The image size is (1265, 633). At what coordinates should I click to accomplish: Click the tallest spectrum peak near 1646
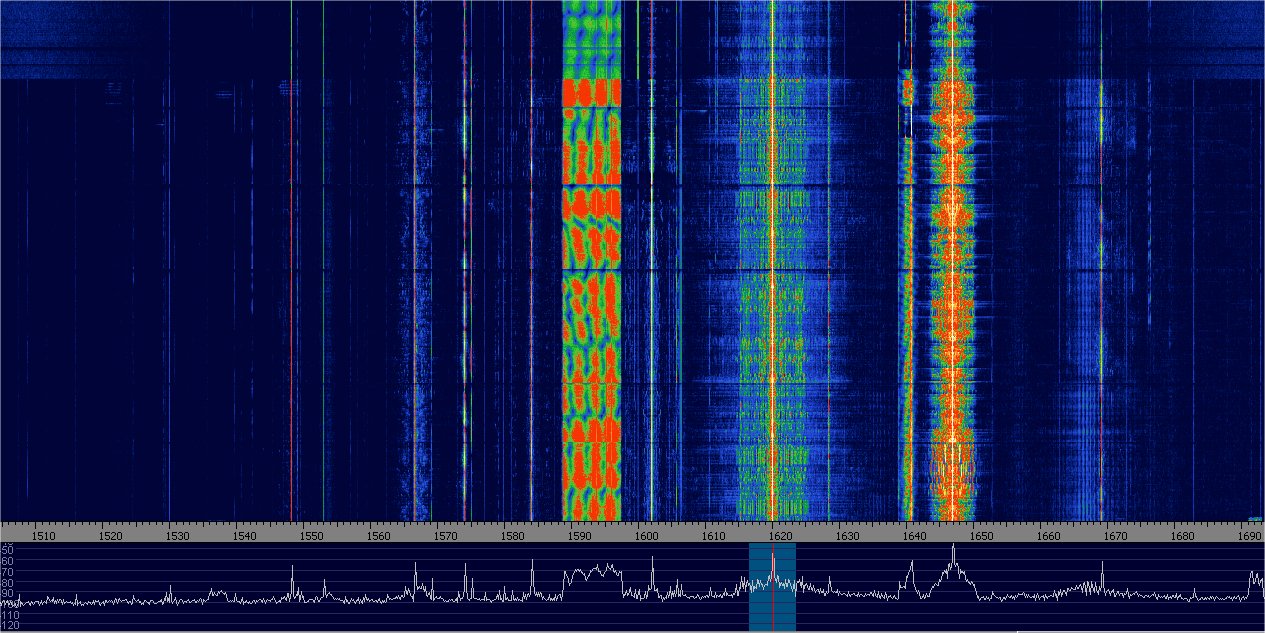[x=953, y=548]
